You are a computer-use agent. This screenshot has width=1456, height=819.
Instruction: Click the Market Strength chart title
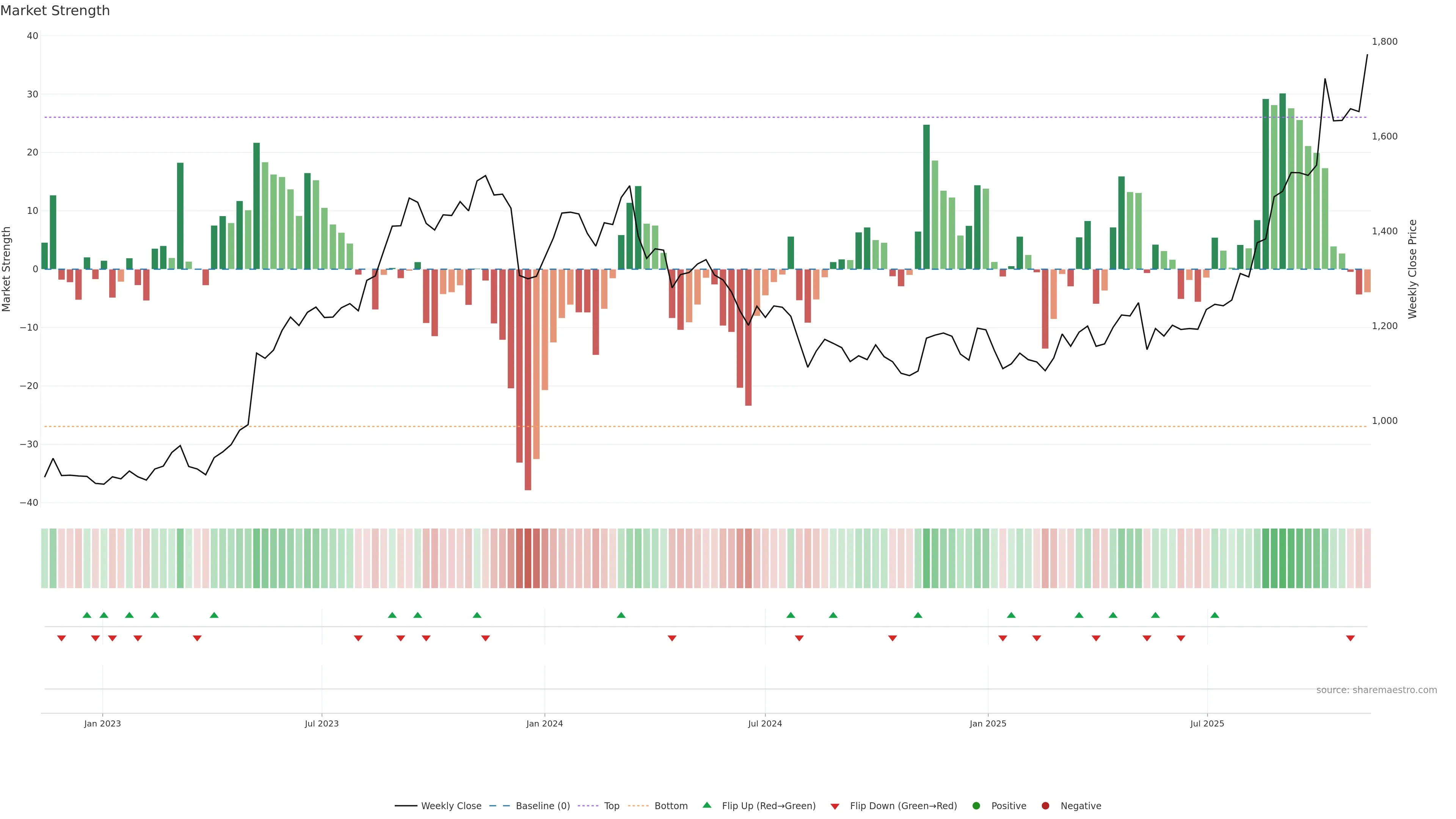pos(55,11)
